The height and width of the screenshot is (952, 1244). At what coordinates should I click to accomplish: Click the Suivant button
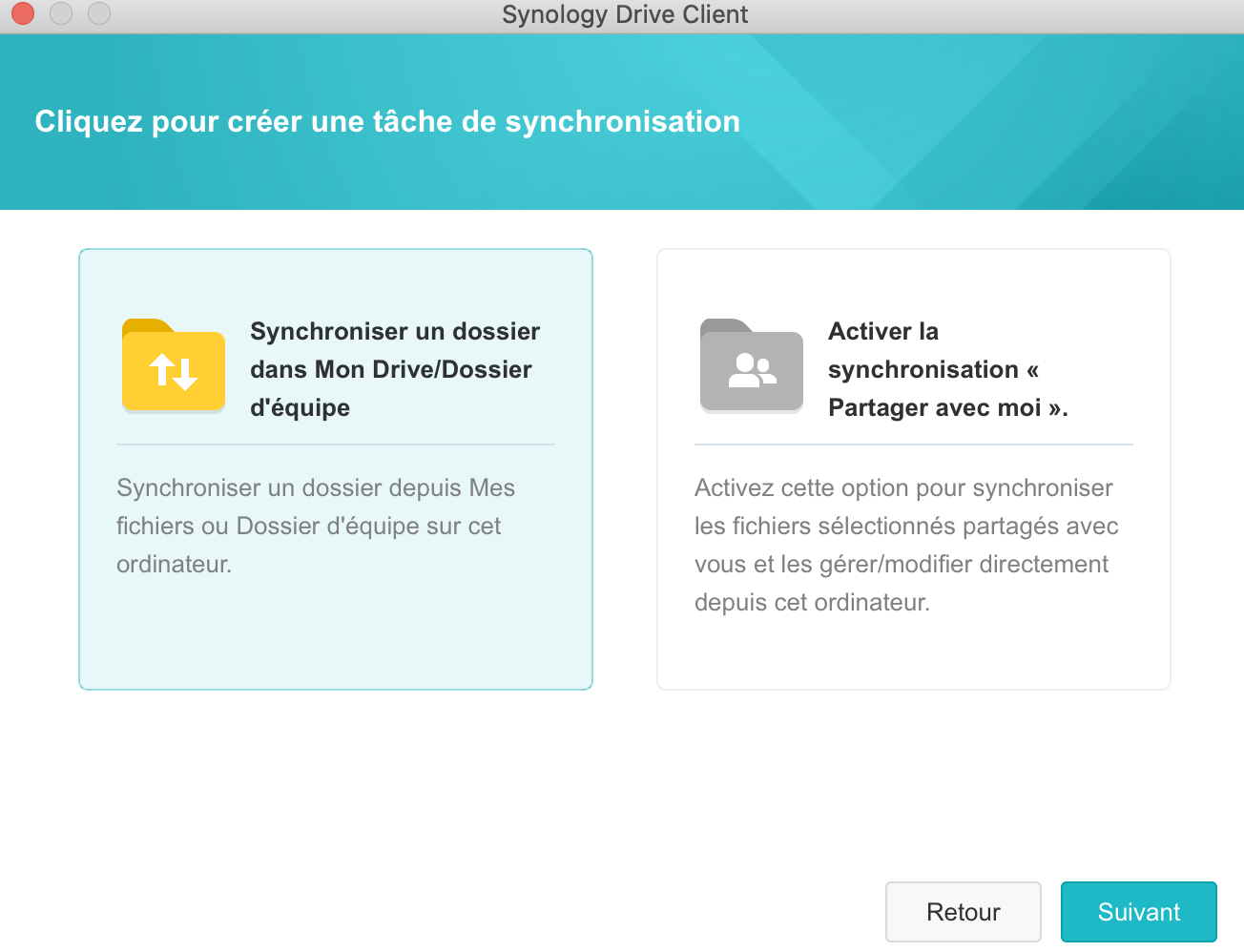1139,912
